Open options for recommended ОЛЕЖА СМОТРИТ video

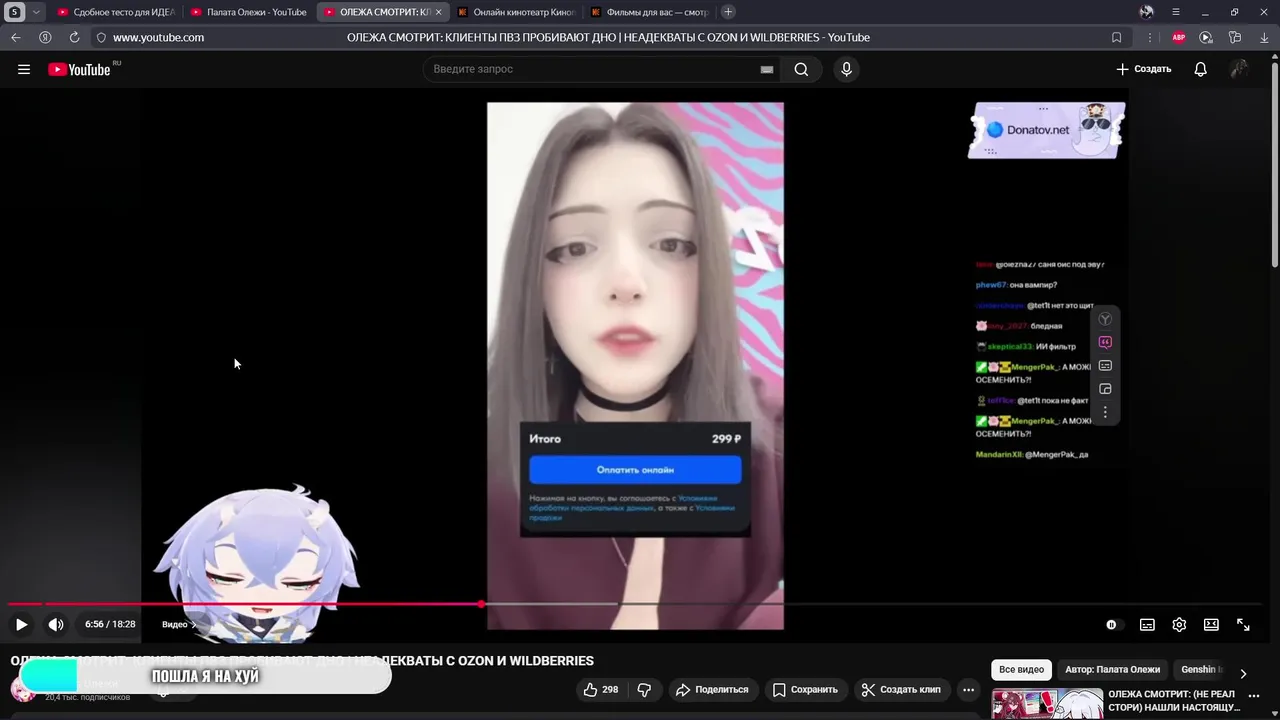[1254, 695]
